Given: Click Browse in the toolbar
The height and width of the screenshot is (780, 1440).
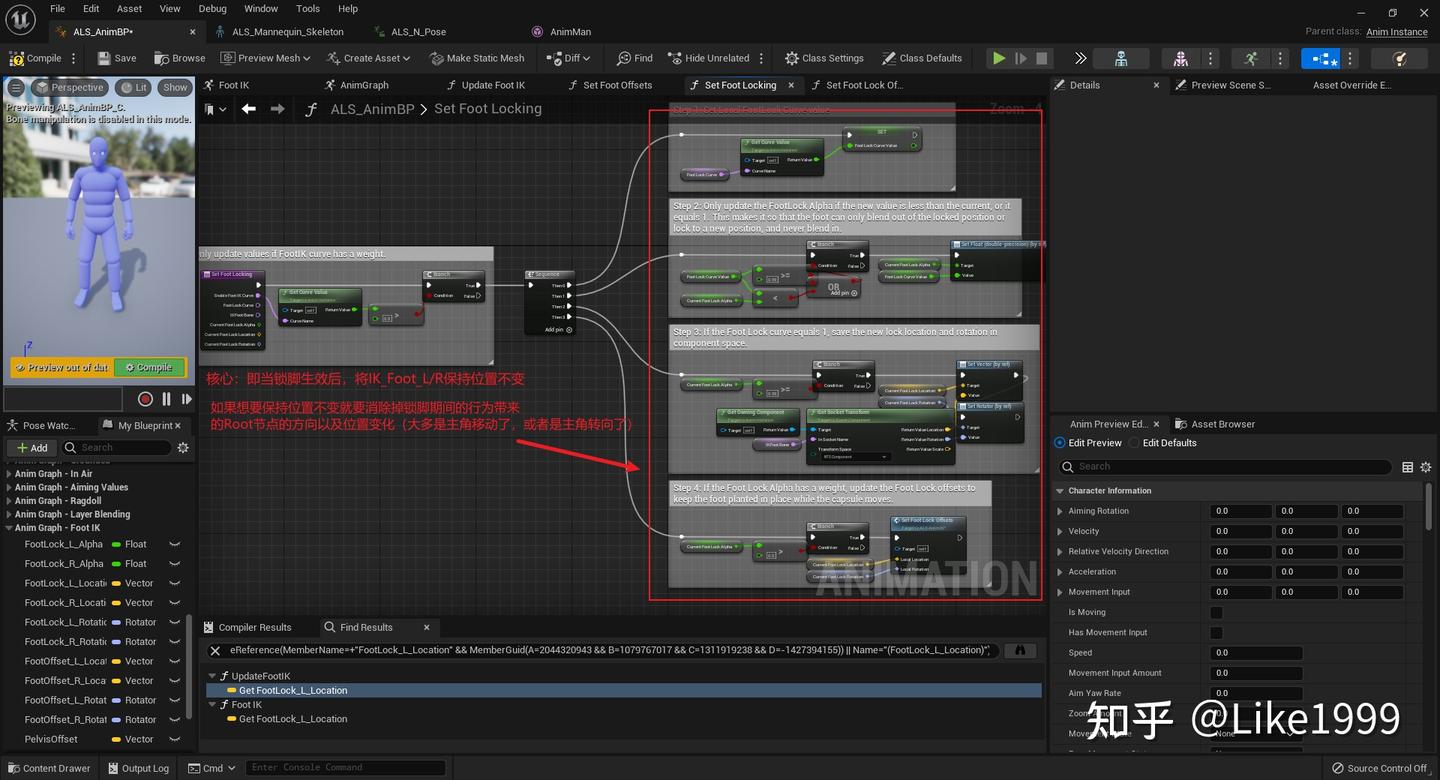Looking at the screenshot, I should 179,58.
